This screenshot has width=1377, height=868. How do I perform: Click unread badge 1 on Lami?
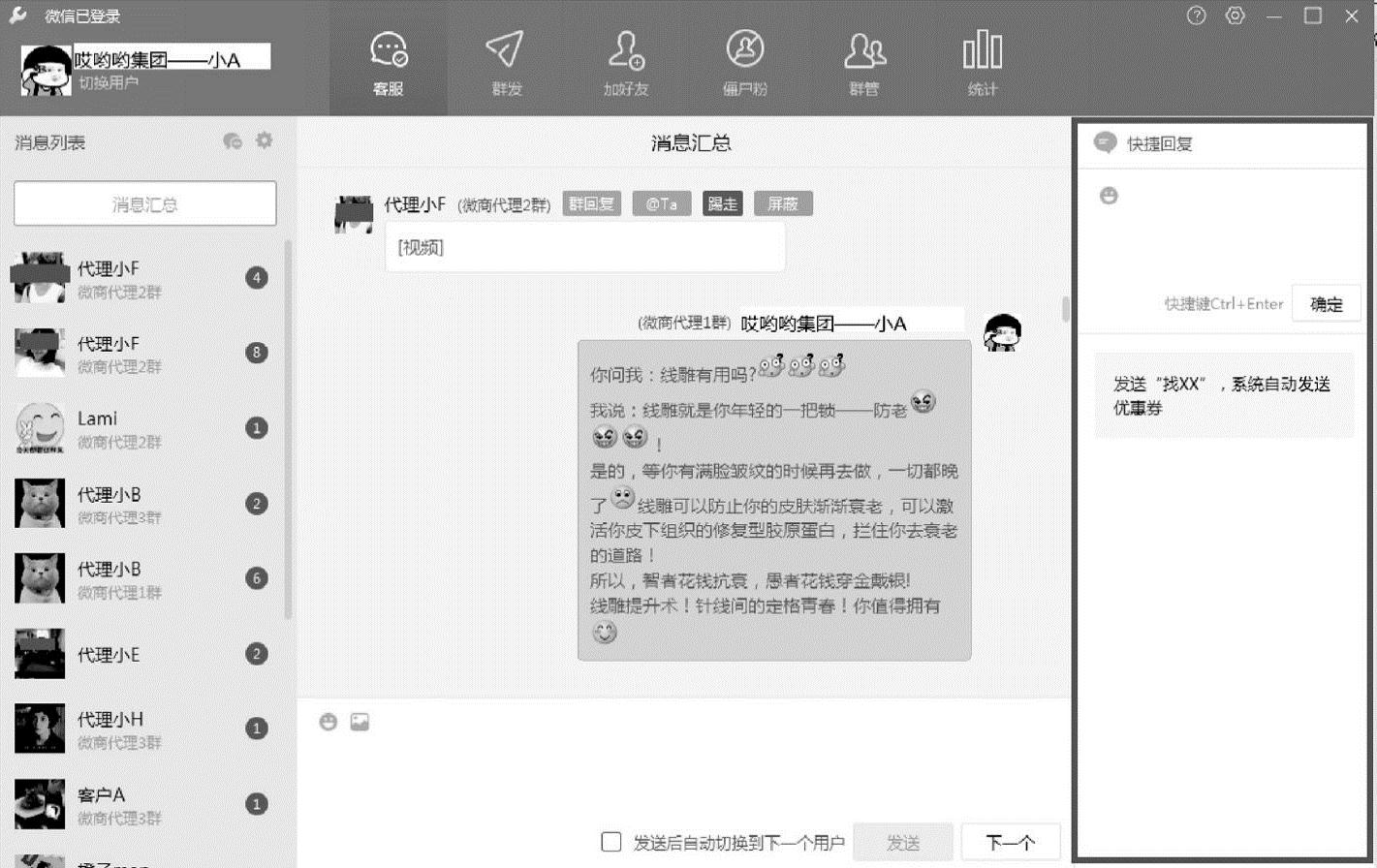coord(257,428)
